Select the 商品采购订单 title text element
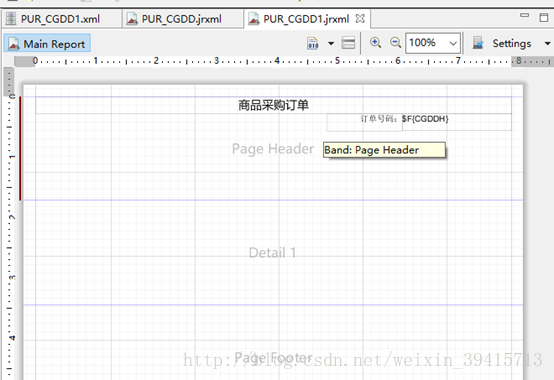Screen dimensions: 554x380 tap(273, 105)
